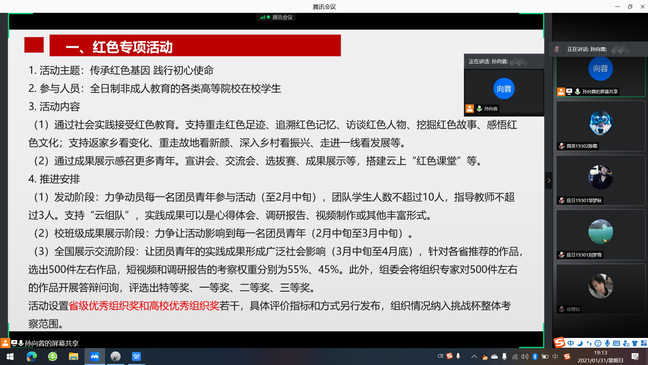
Task: Open File Explorer from the taskbar
Action: pyautogui.click(x=74, y=356)
